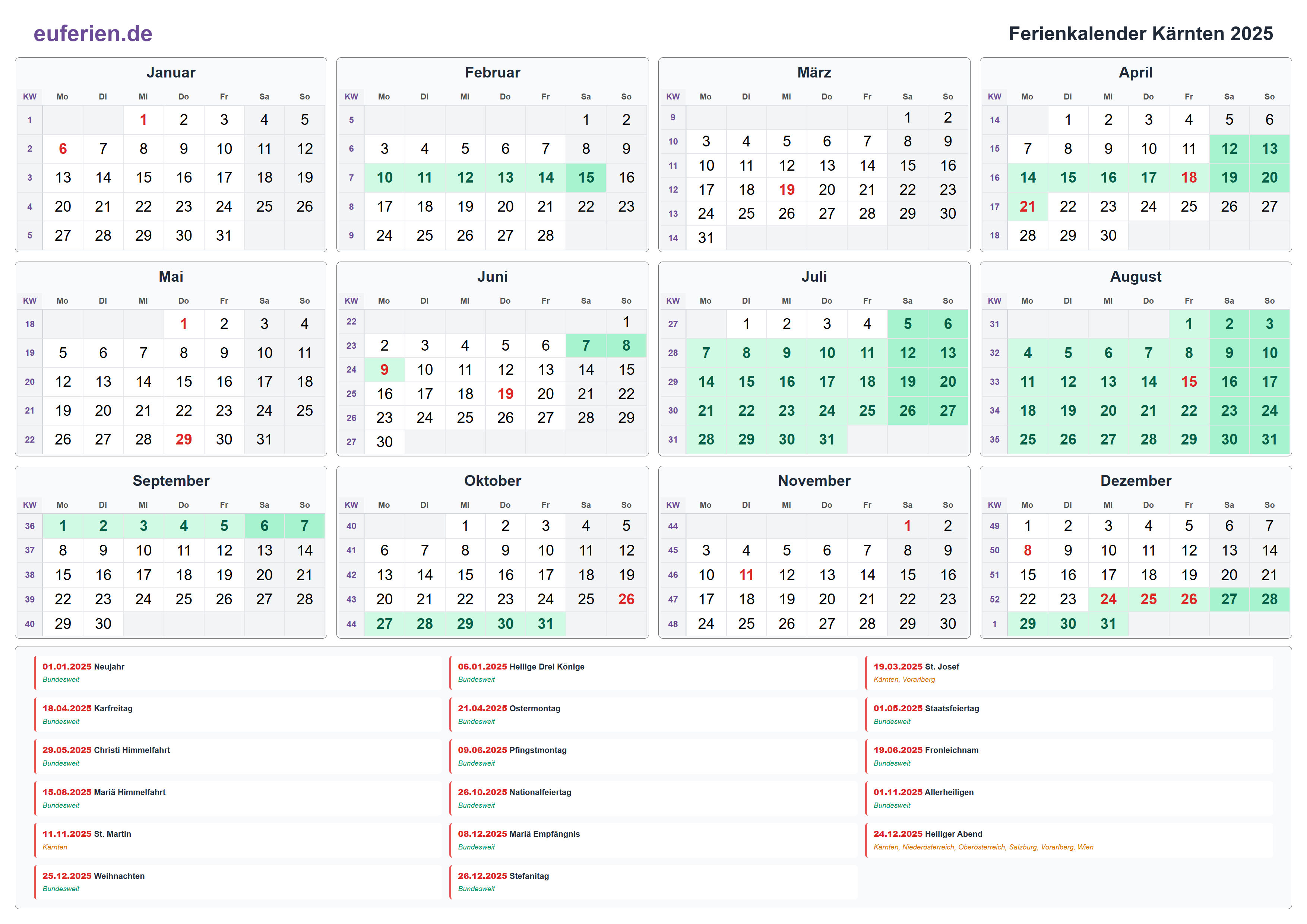
Task: Select the November month heading
Action: [814, 481]
